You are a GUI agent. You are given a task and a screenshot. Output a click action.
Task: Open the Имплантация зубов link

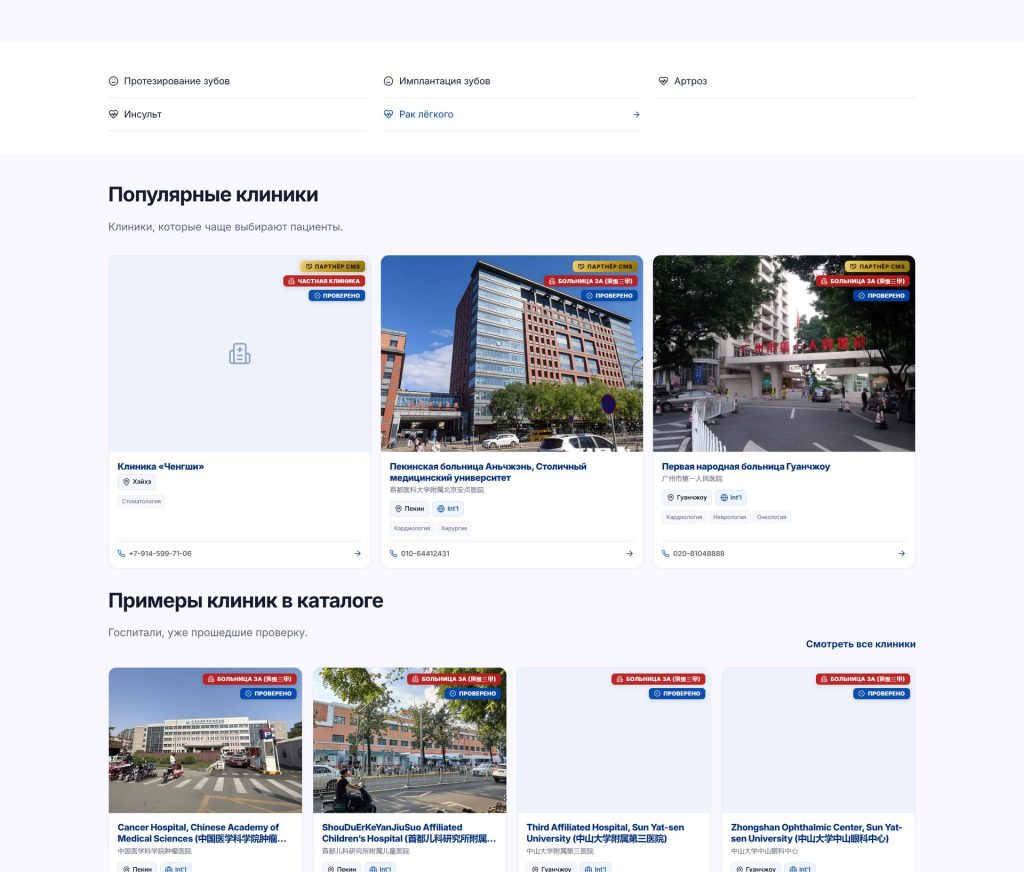point(511,81)
